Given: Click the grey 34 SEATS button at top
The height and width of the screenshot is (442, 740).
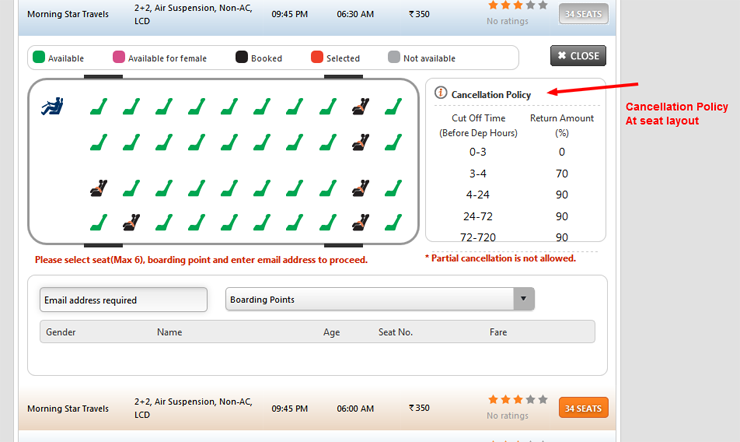Looking at the screenshot, I should (583, 14).
